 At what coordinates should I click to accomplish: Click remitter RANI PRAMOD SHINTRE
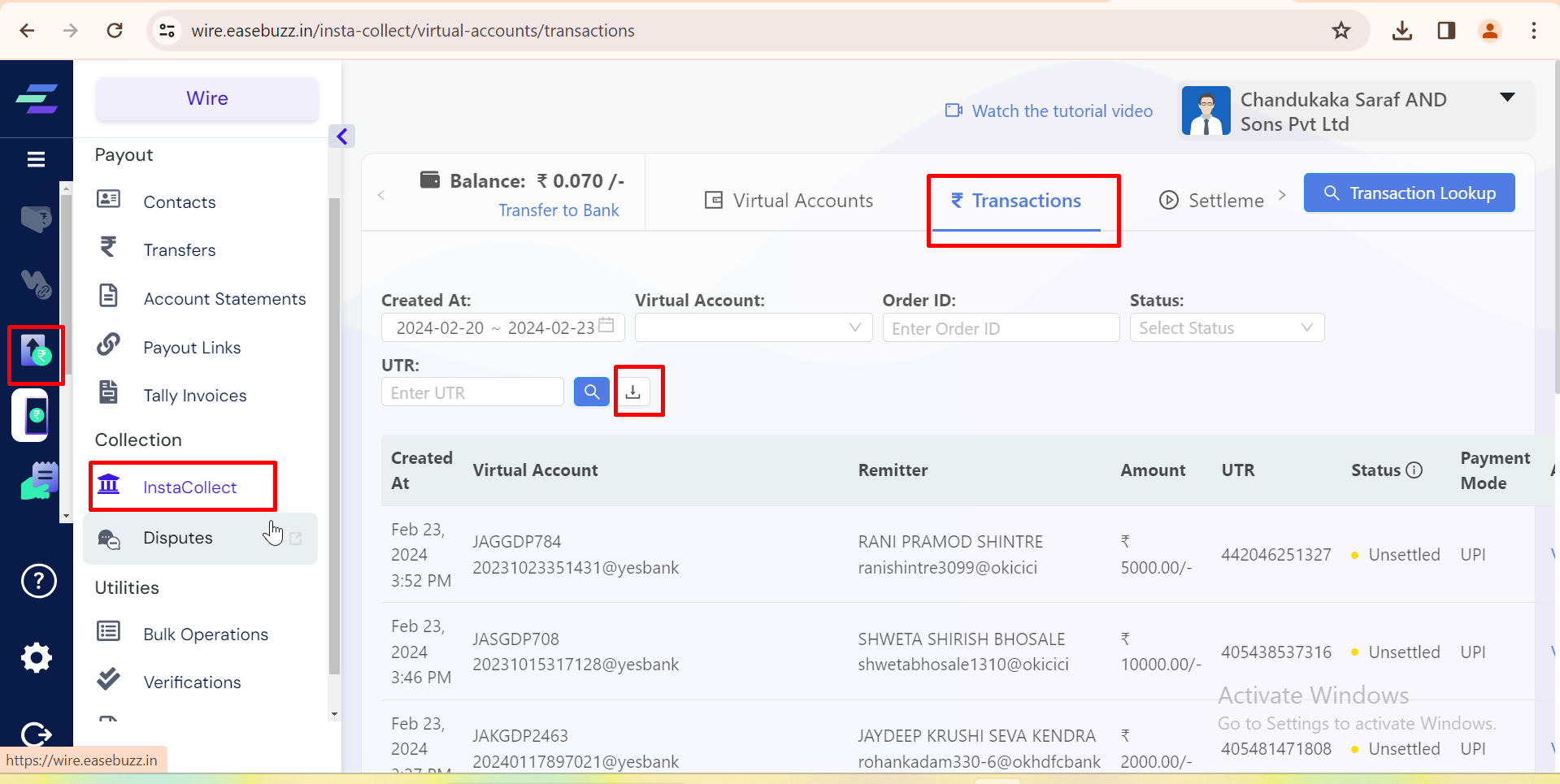pyautogui.click(x=950, y=542)
